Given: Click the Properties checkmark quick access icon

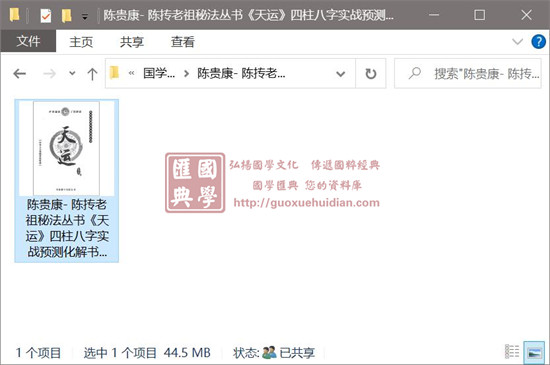Looking at the screenshot, I should (x=46, y=15).
